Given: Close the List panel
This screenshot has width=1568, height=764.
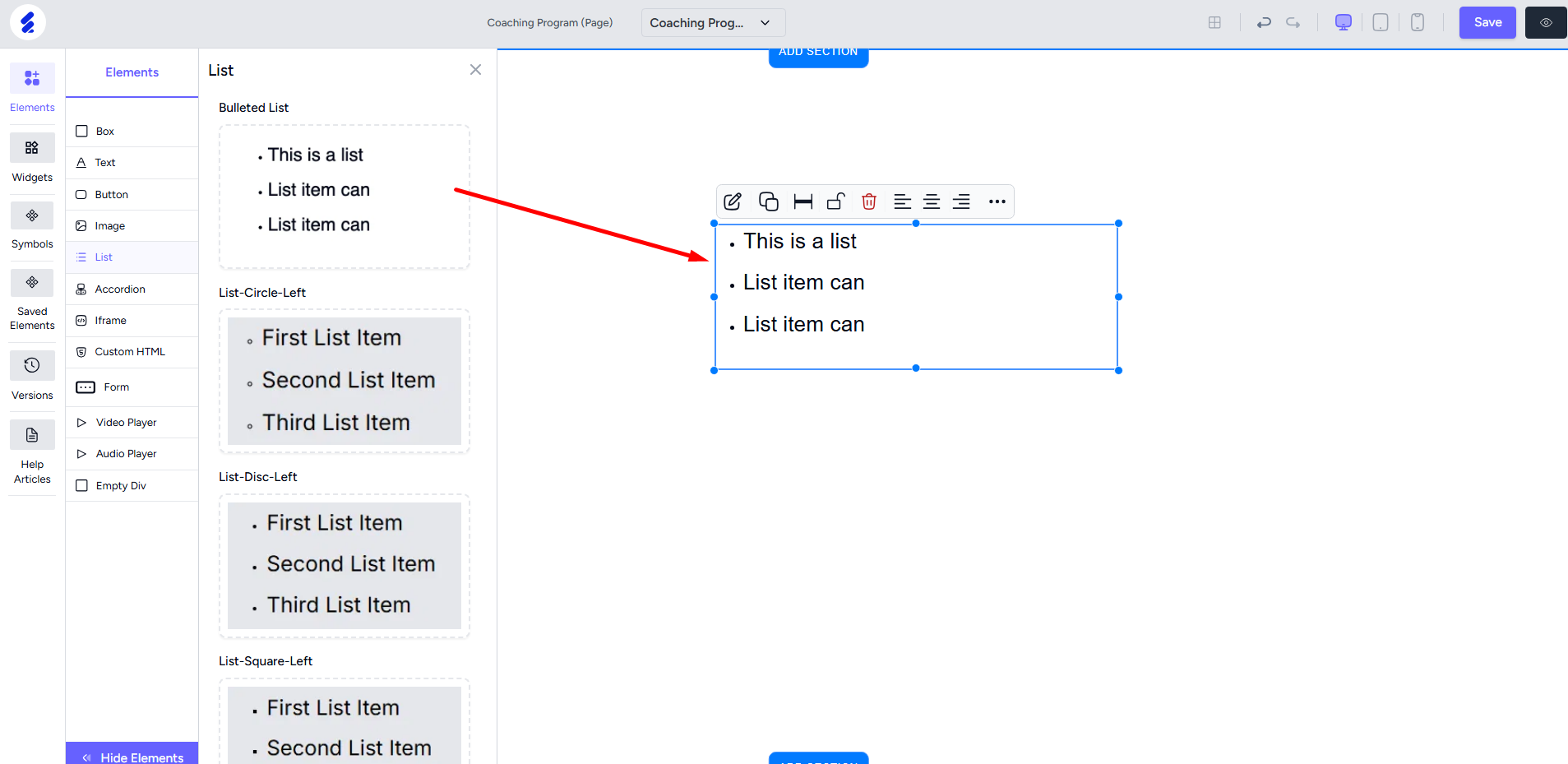Looking at the screenshot, I should 475,70.
